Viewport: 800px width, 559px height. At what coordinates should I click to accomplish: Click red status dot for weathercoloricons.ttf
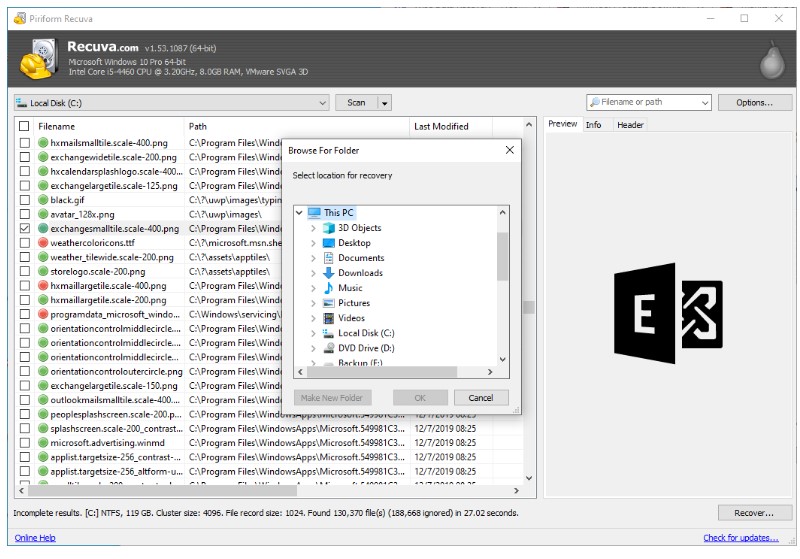pos(43,243)
